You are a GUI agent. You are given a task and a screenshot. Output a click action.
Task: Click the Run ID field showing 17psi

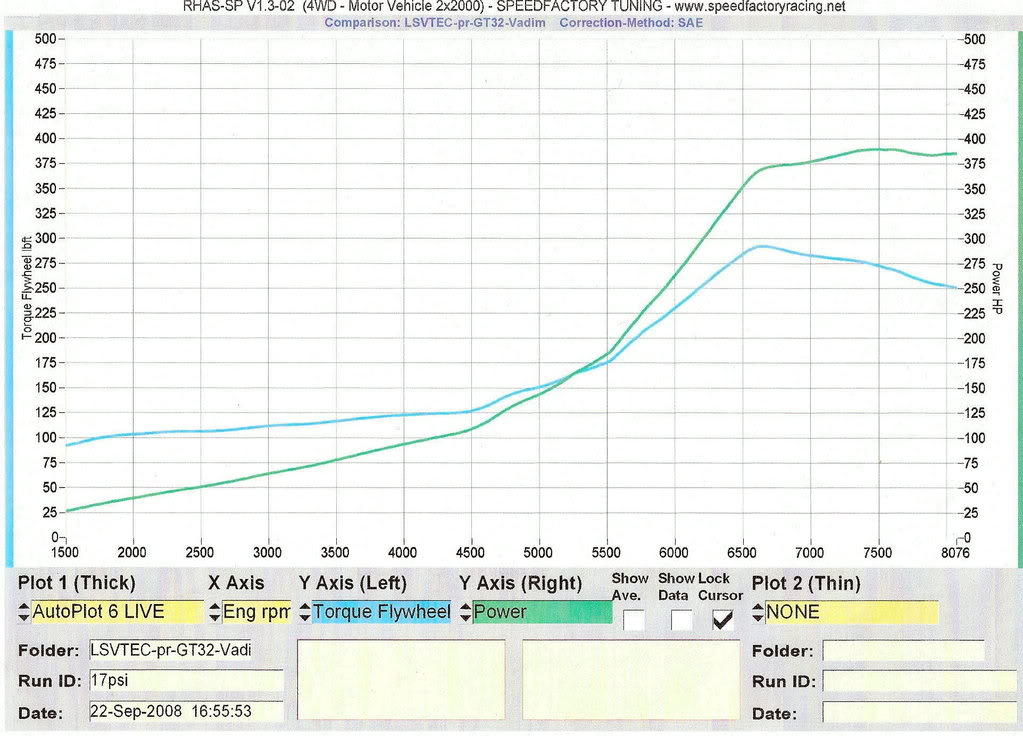[x=186, y=681]
